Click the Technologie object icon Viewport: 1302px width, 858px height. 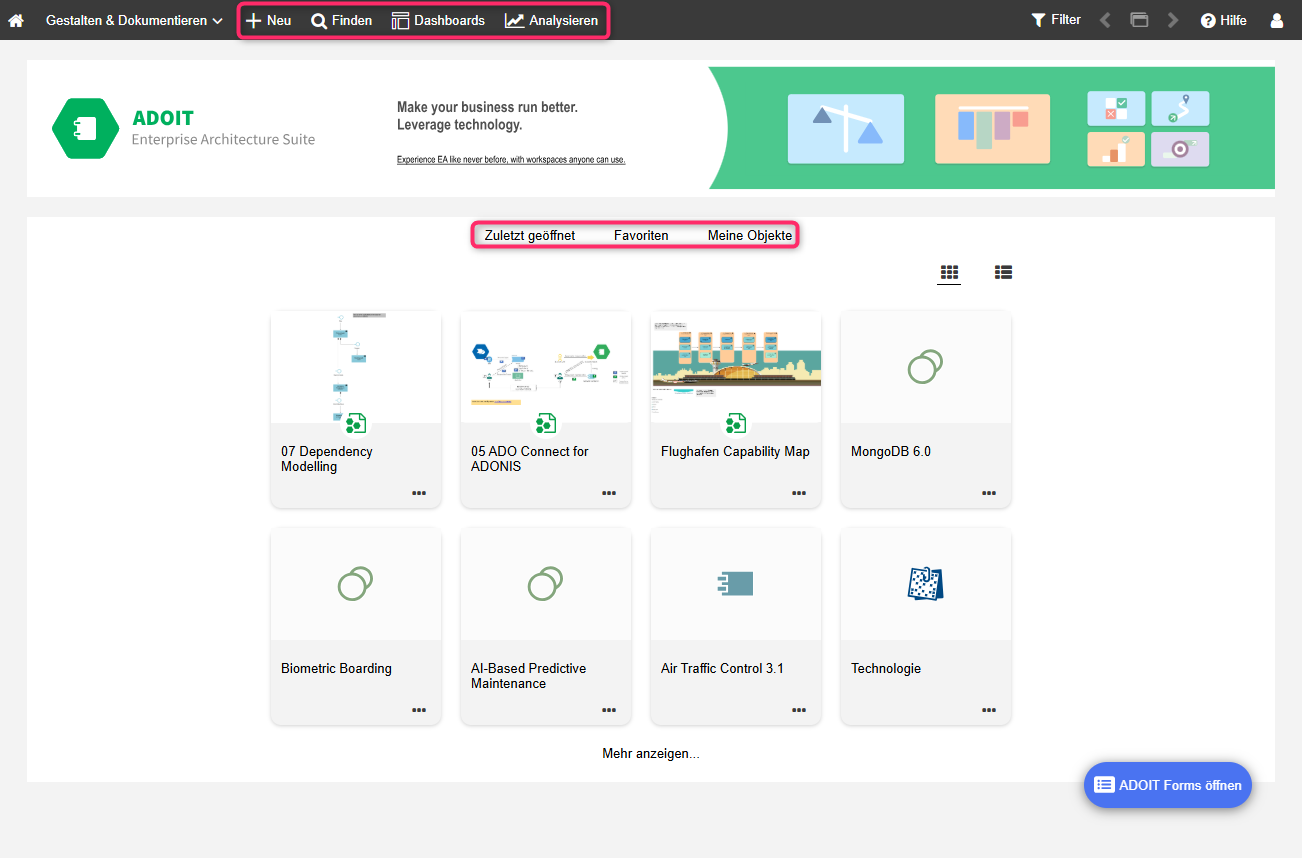926,584
